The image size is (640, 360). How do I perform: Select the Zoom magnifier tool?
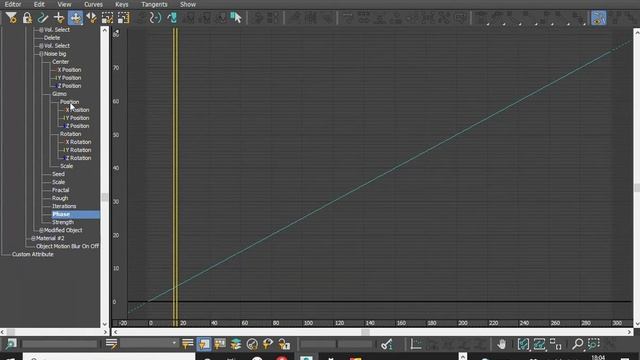point(577,344)
